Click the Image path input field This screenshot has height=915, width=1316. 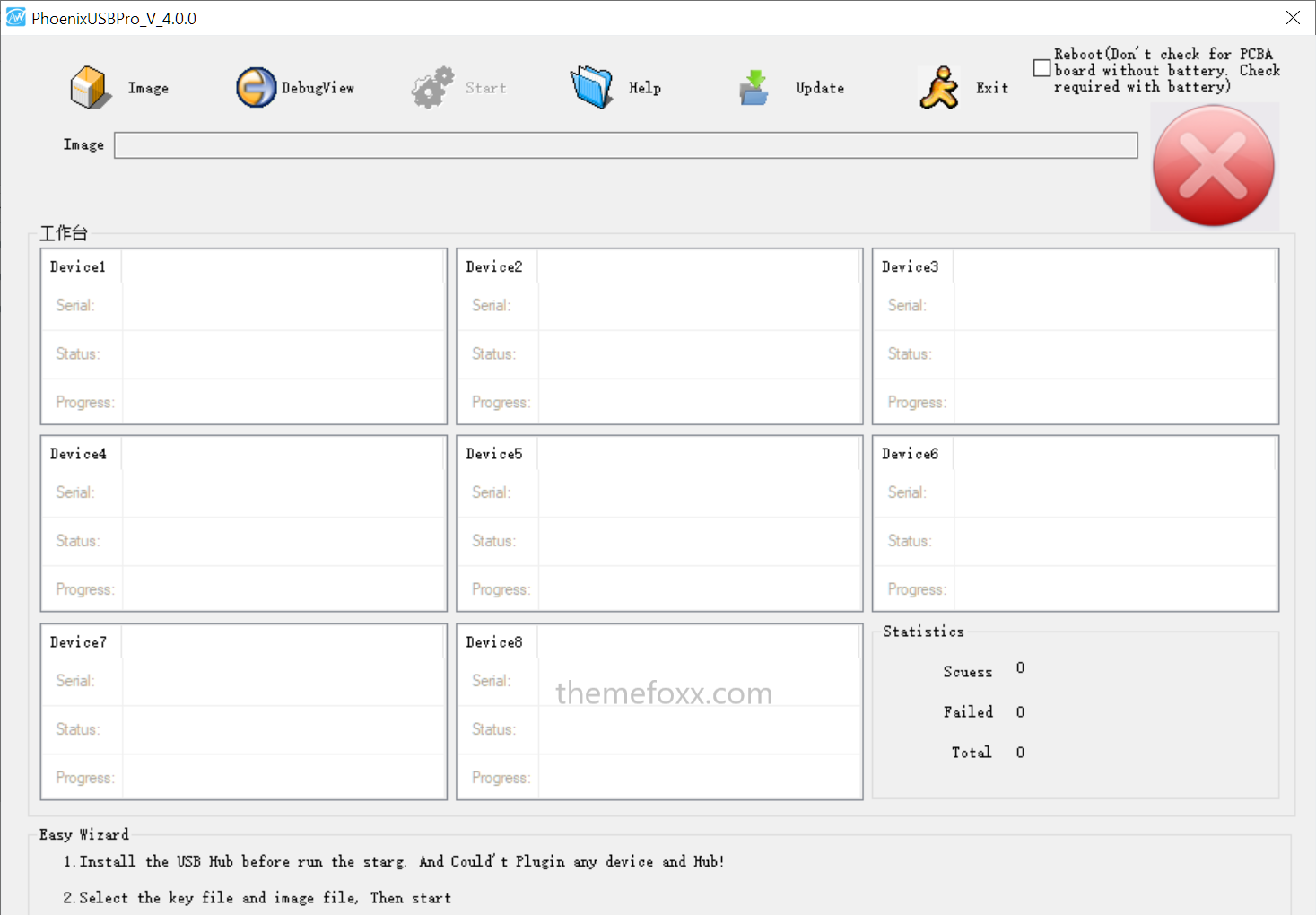point(626,145)
